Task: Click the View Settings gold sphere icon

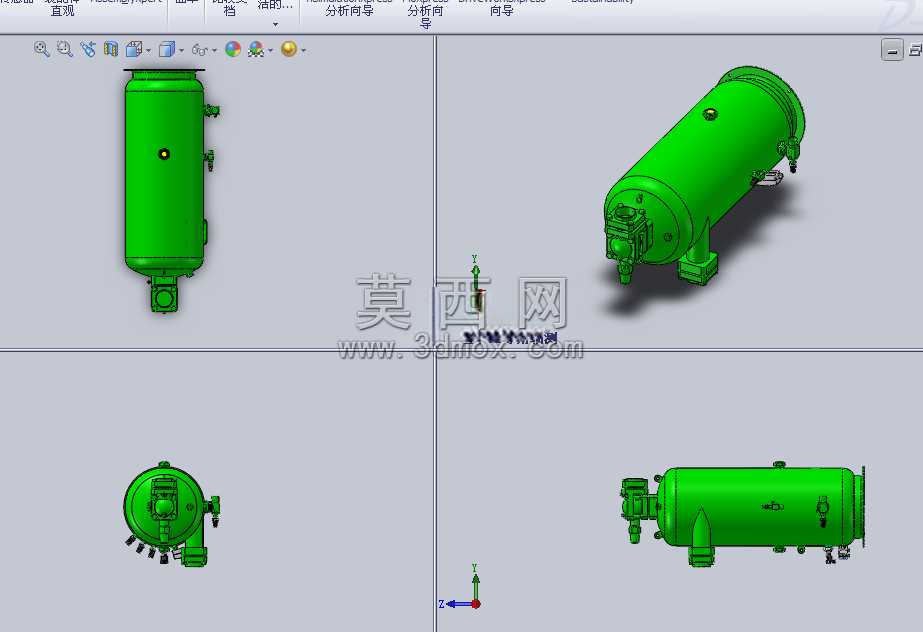Action: point(289,49)
